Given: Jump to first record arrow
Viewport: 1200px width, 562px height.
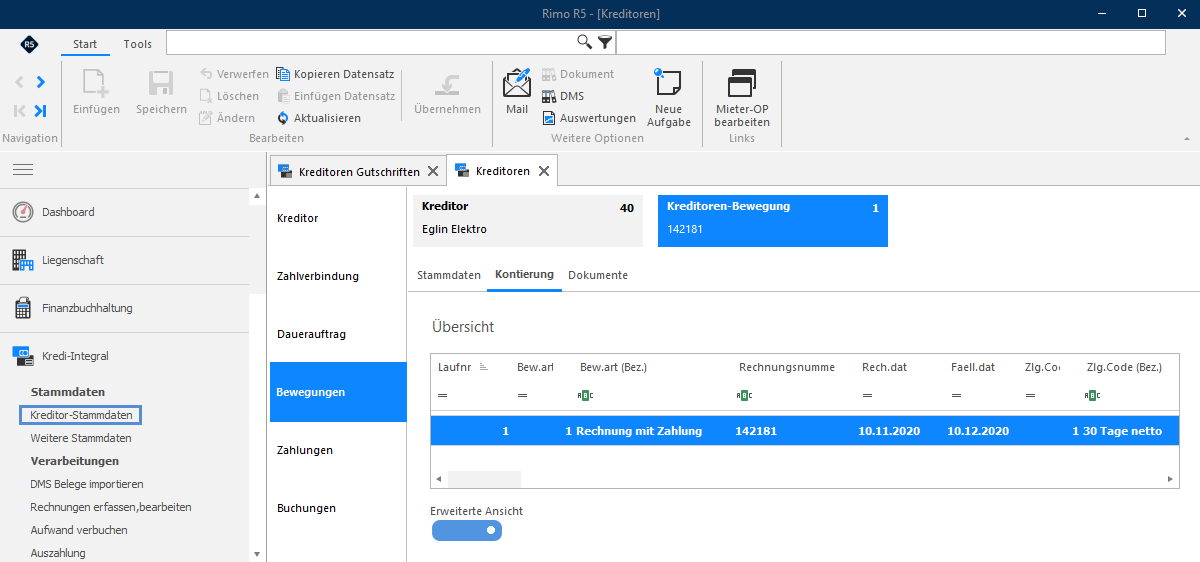Looking at the screenshot, I should (x=20, y=111).
